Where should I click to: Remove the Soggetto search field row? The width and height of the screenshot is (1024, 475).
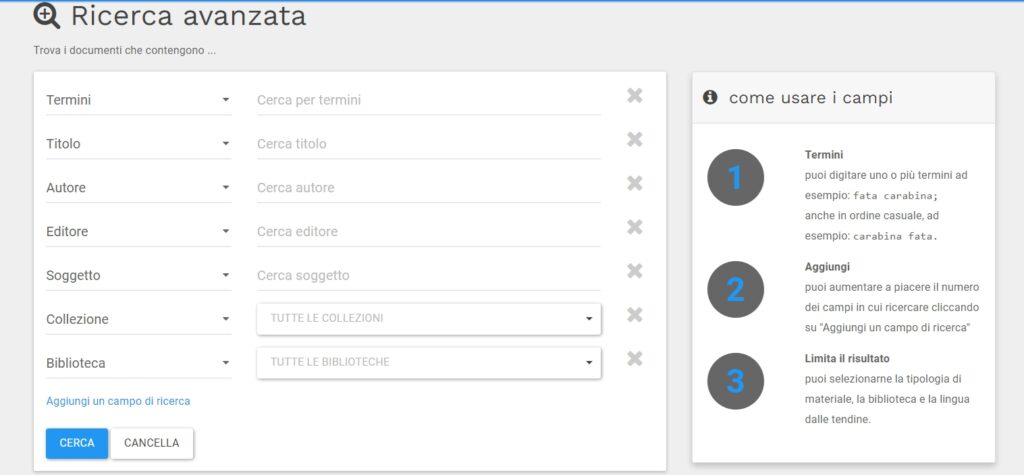coord(635,271)
